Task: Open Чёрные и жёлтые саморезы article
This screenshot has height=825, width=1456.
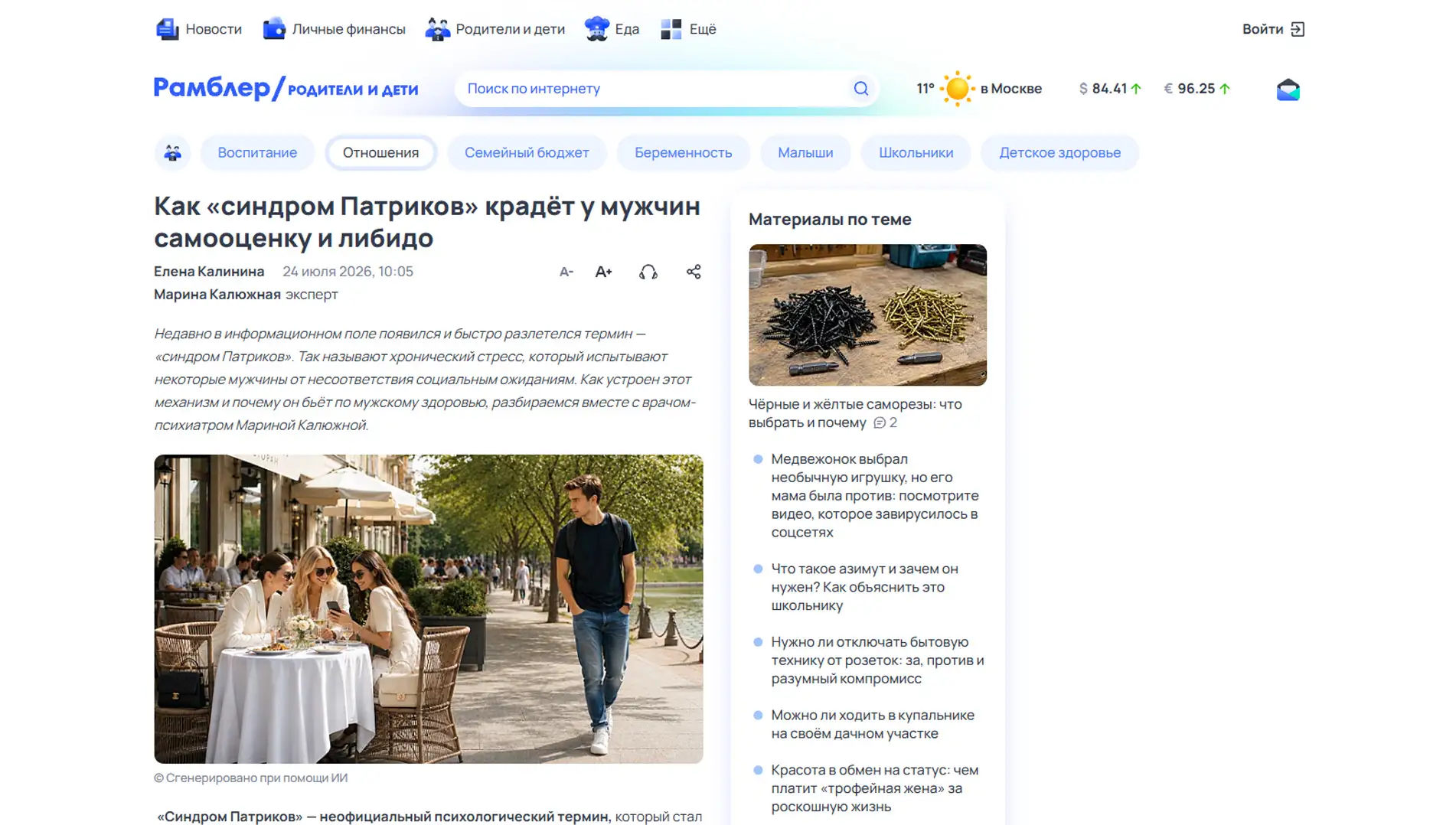Action: 855,413
